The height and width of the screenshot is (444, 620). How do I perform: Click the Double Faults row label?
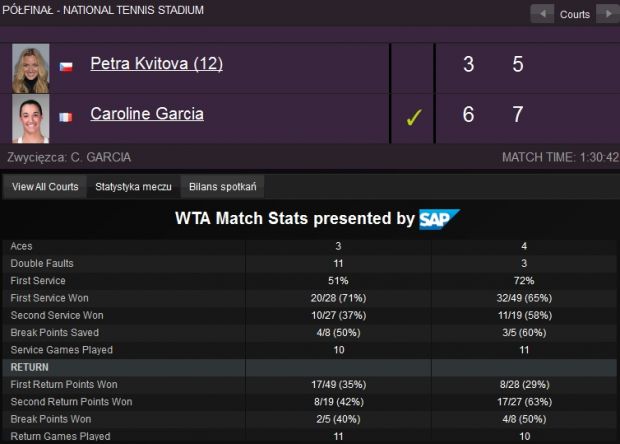pyautogui.click(x=42, y=263)
